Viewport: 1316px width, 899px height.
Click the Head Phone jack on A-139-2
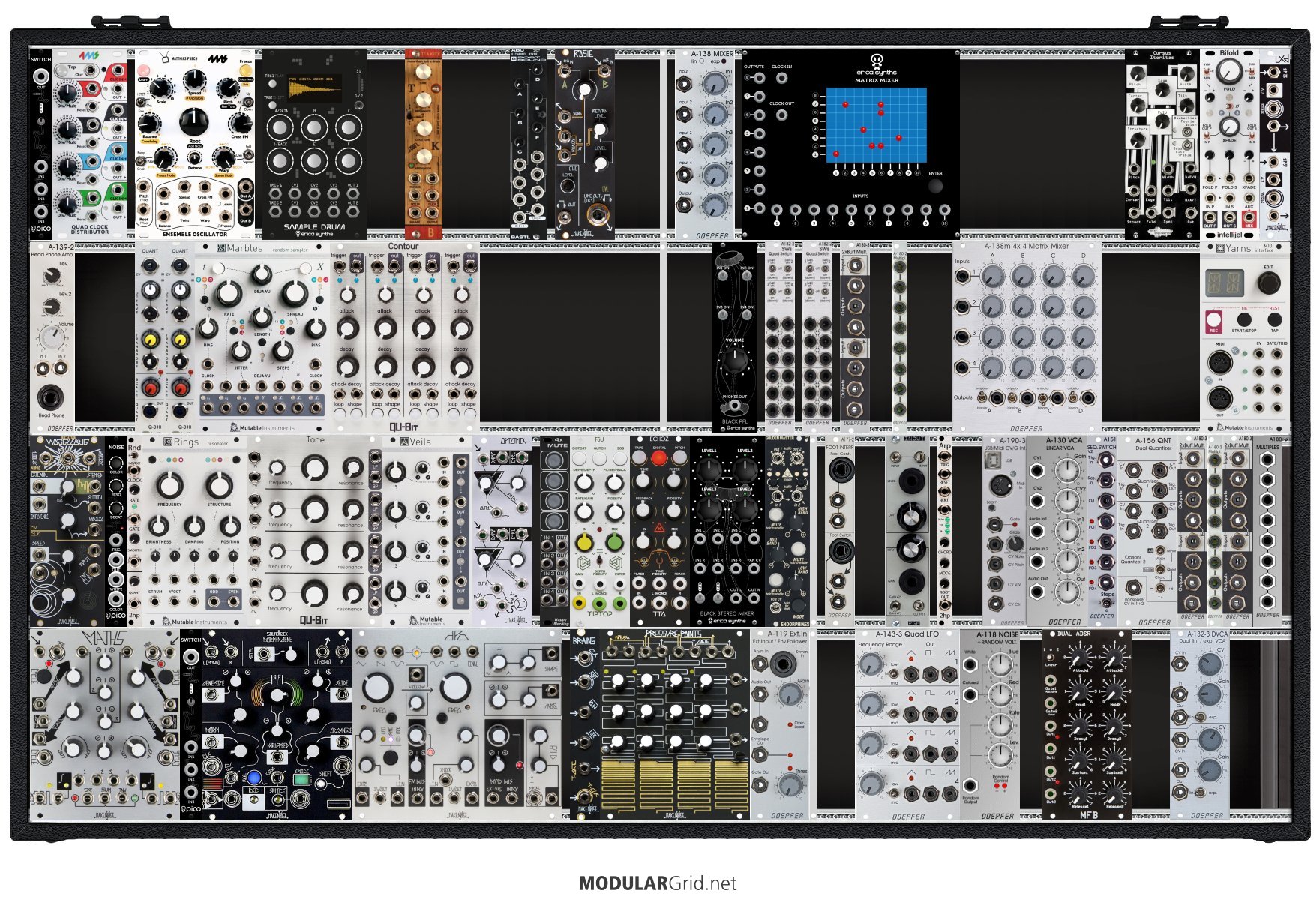tap(51, 397)
